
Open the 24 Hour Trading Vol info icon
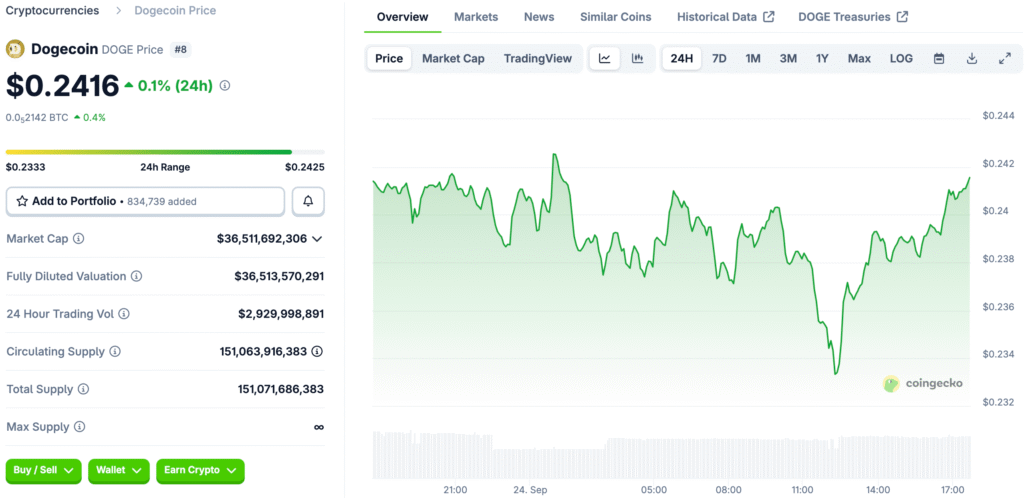coord(124,314)
